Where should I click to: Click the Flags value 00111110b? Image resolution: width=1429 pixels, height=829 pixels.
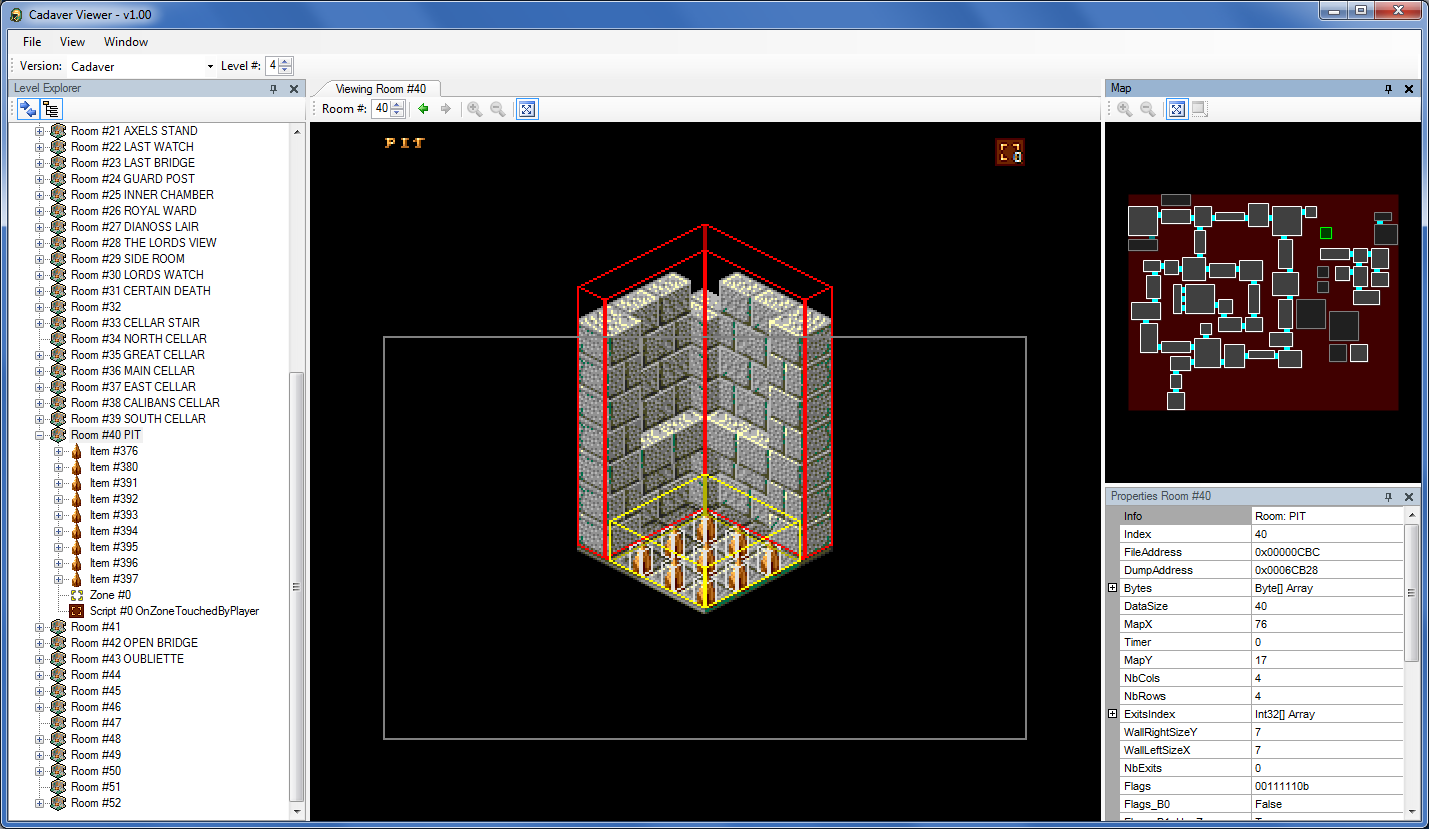click(1327, 786)
